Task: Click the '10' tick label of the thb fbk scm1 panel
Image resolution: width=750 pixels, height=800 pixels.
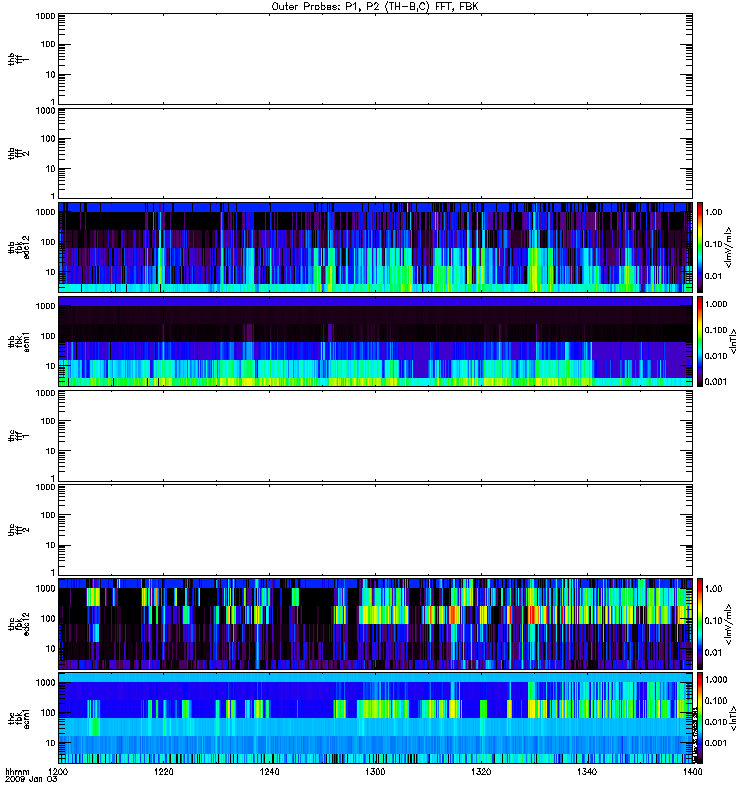Action: click(51, 366)
